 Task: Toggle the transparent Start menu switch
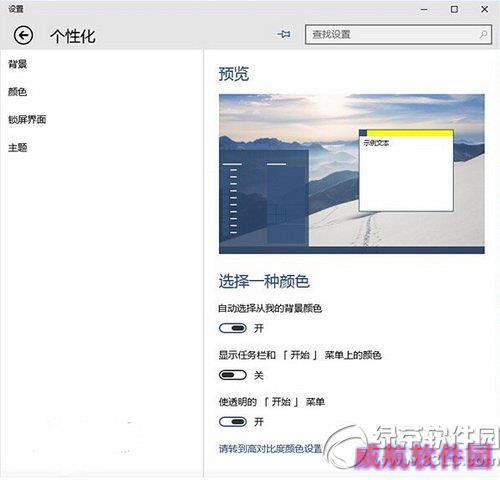(233, 422)
